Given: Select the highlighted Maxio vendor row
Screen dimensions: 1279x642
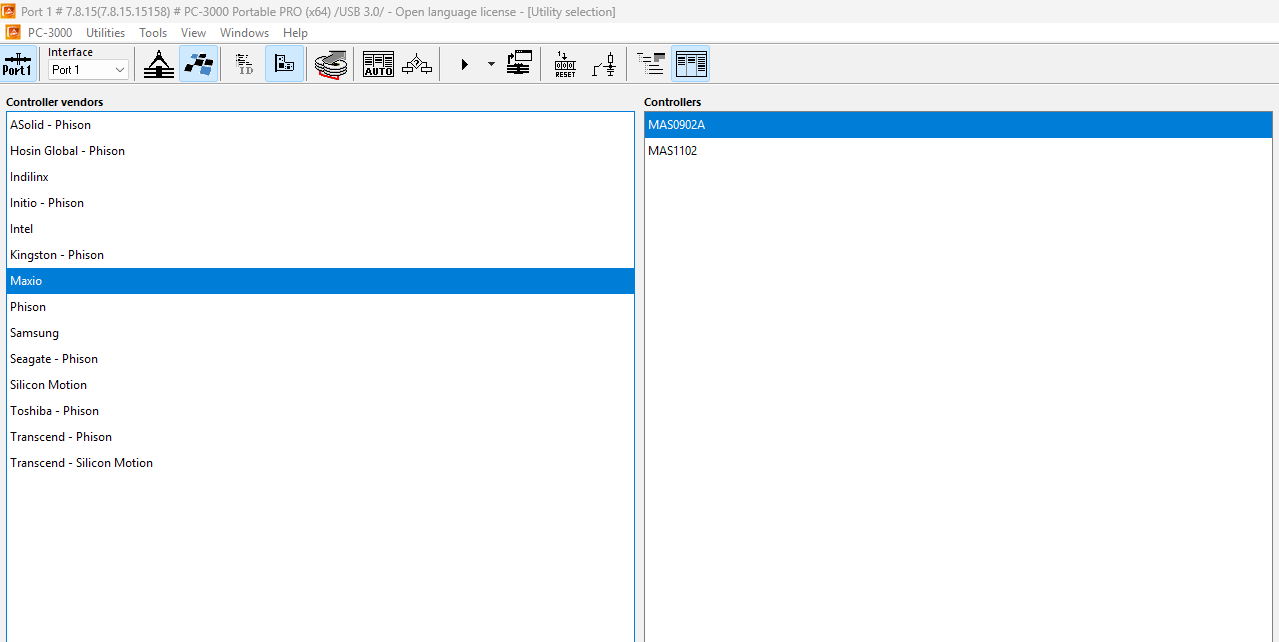Looking at the screenshot, I should pos(320,281).
